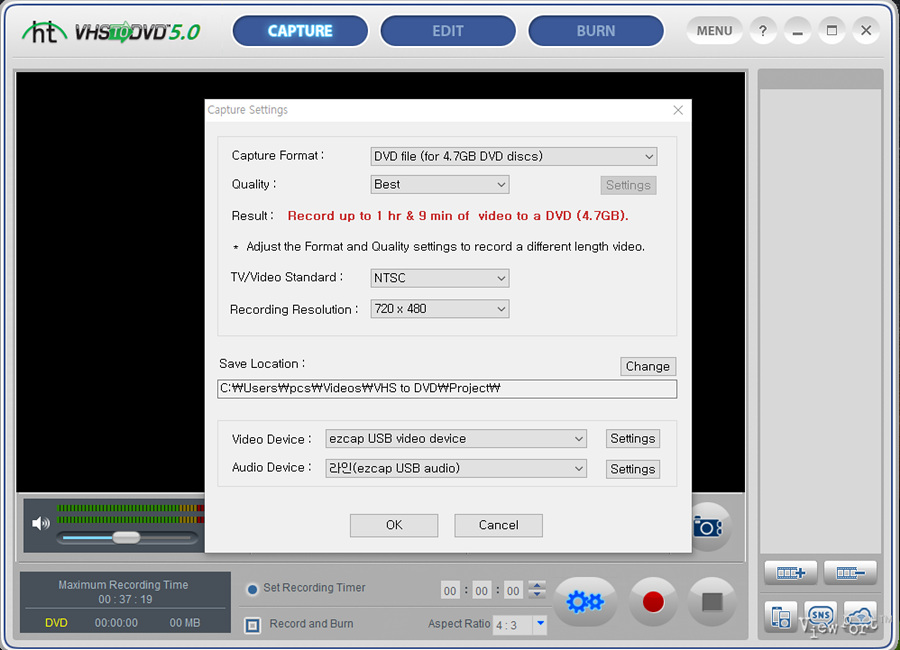Click the Save Location path field
This screenshot has height=650, width=900.
pyautogui.click(x=447, y=389)
